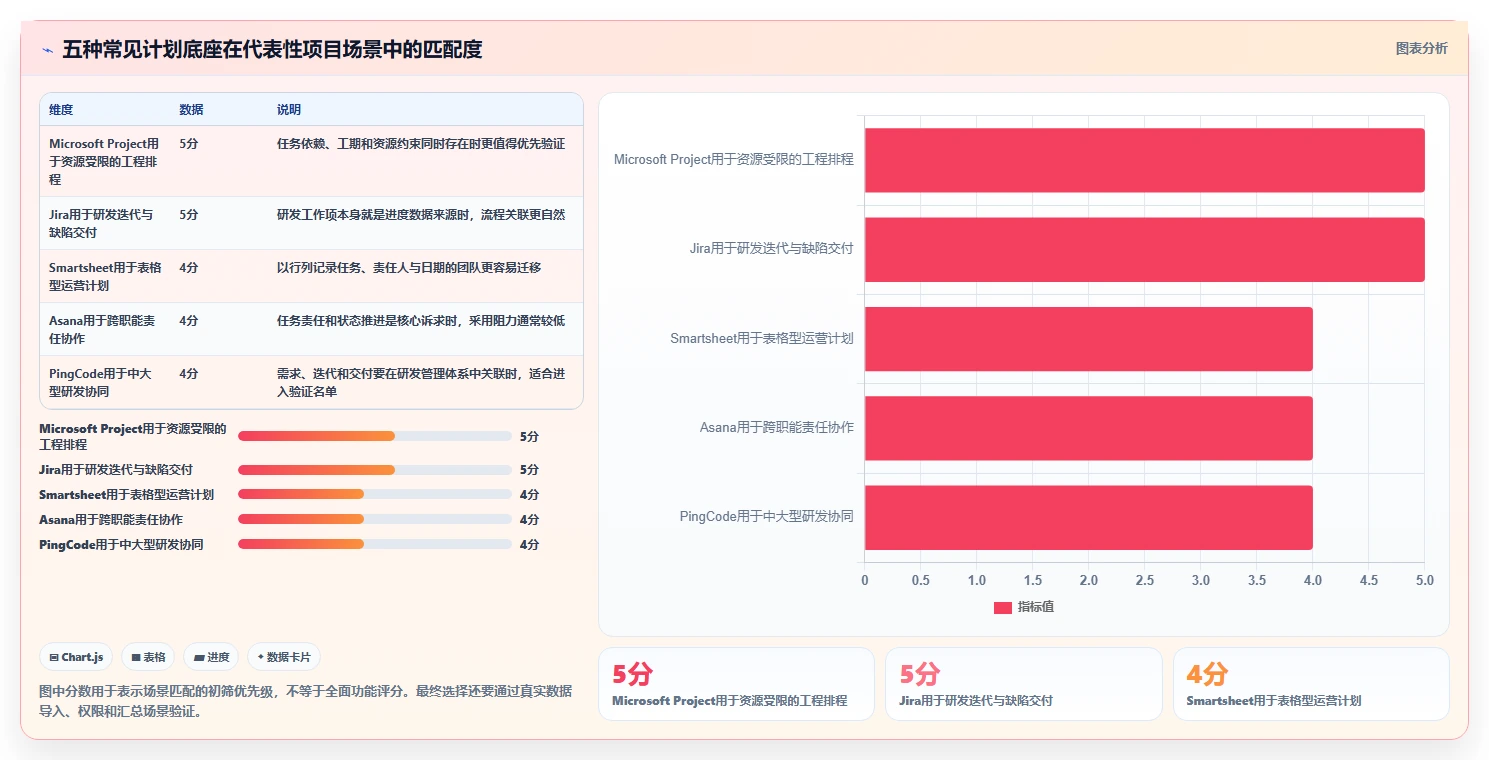Click the PingCode progress bar

pyautogui.click(x=375, y=545)
